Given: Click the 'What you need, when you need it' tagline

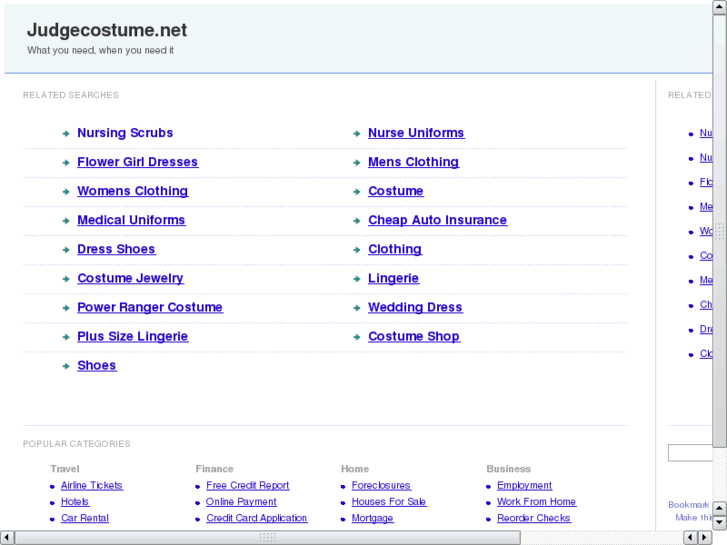Looking at the screenshot, I should (100, 50).
